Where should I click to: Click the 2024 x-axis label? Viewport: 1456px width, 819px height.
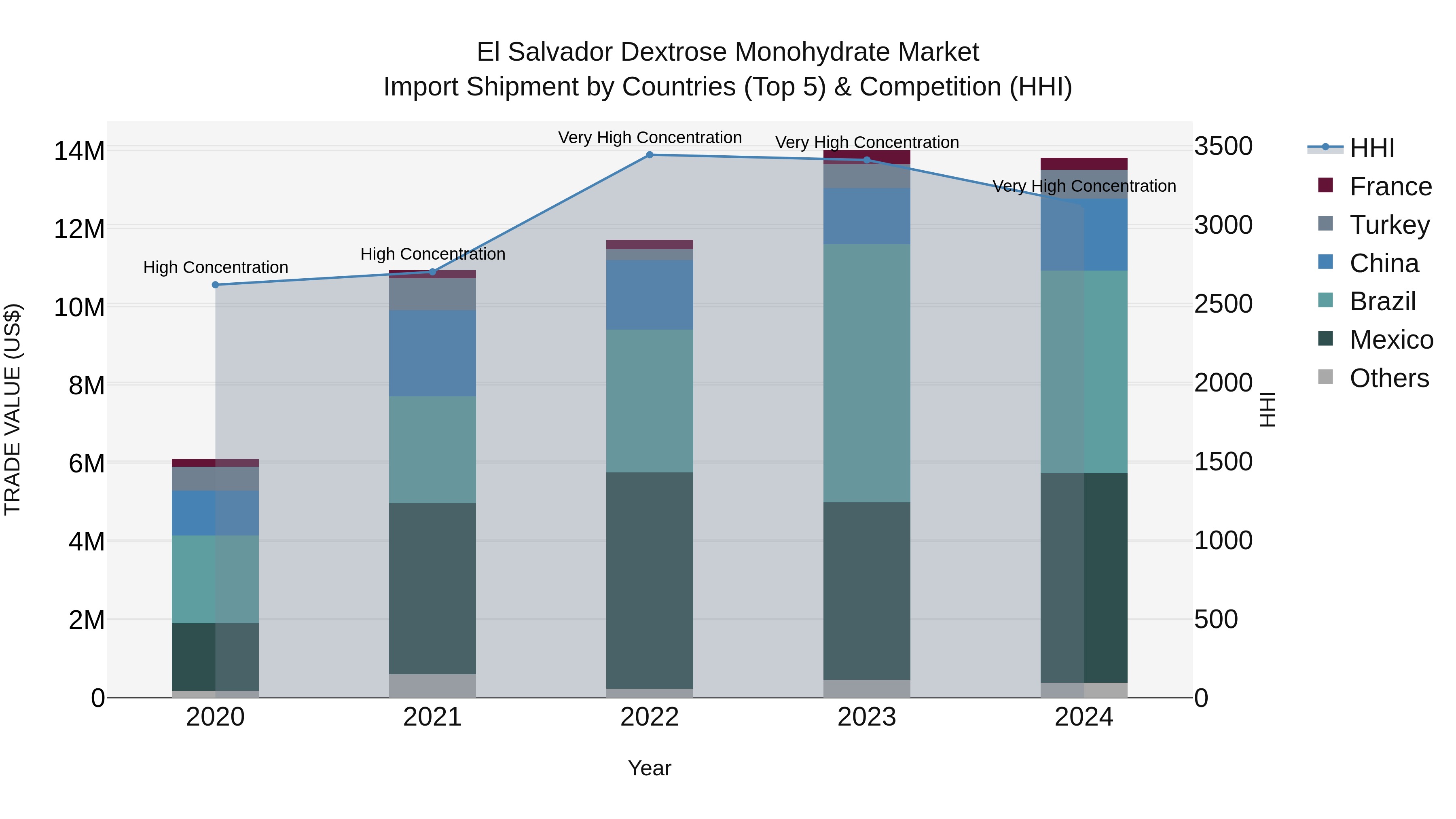[1084, 717]
